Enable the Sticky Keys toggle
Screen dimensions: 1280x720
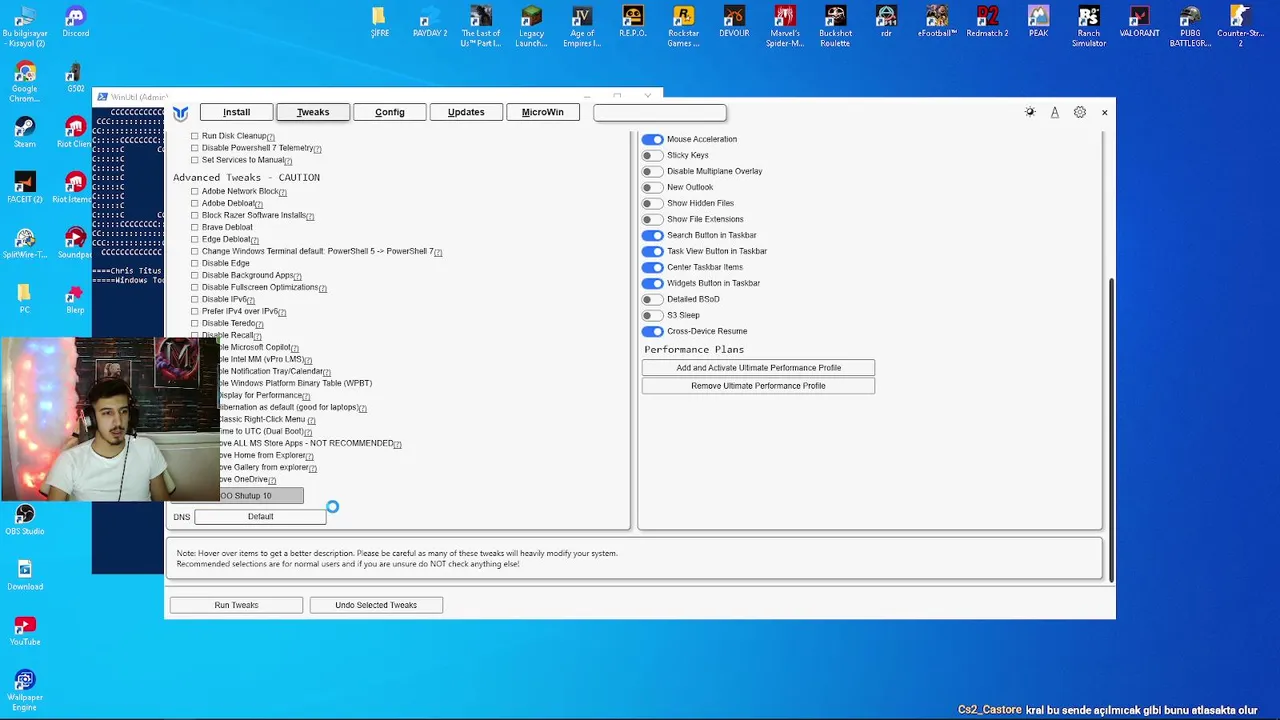point(652,155)
